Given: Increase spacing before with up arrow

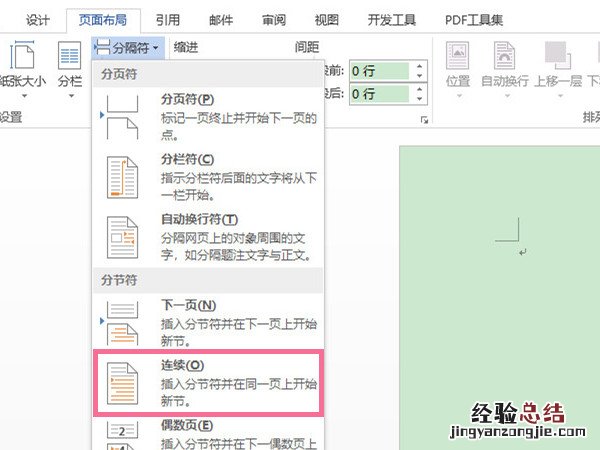Looking at the screenshot, I should [x=420, y=66].
